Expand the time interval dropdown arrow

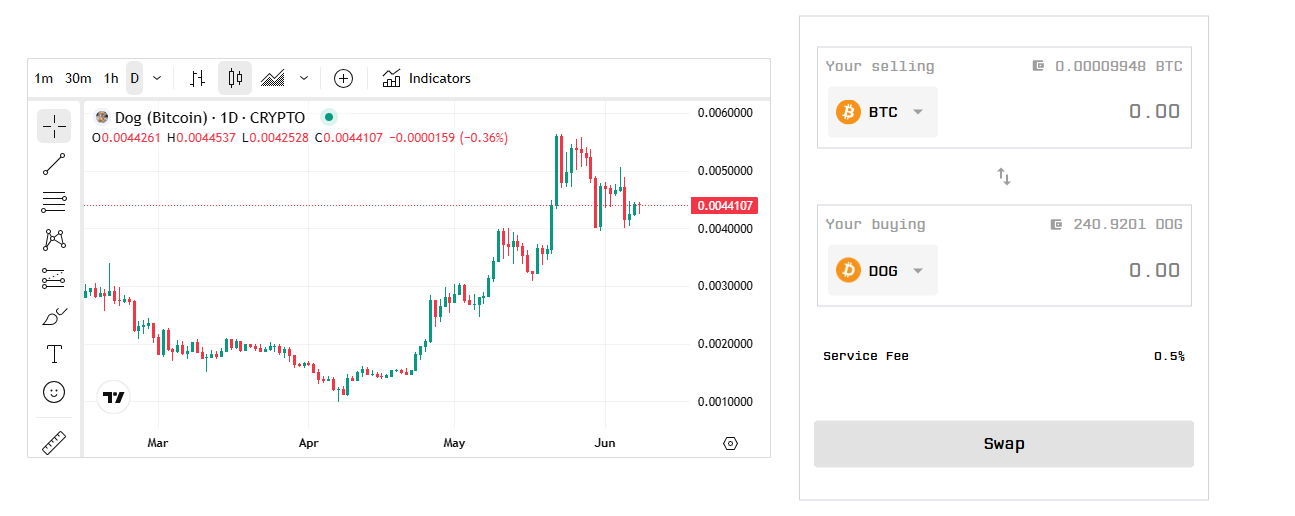(x=157, y=78)
